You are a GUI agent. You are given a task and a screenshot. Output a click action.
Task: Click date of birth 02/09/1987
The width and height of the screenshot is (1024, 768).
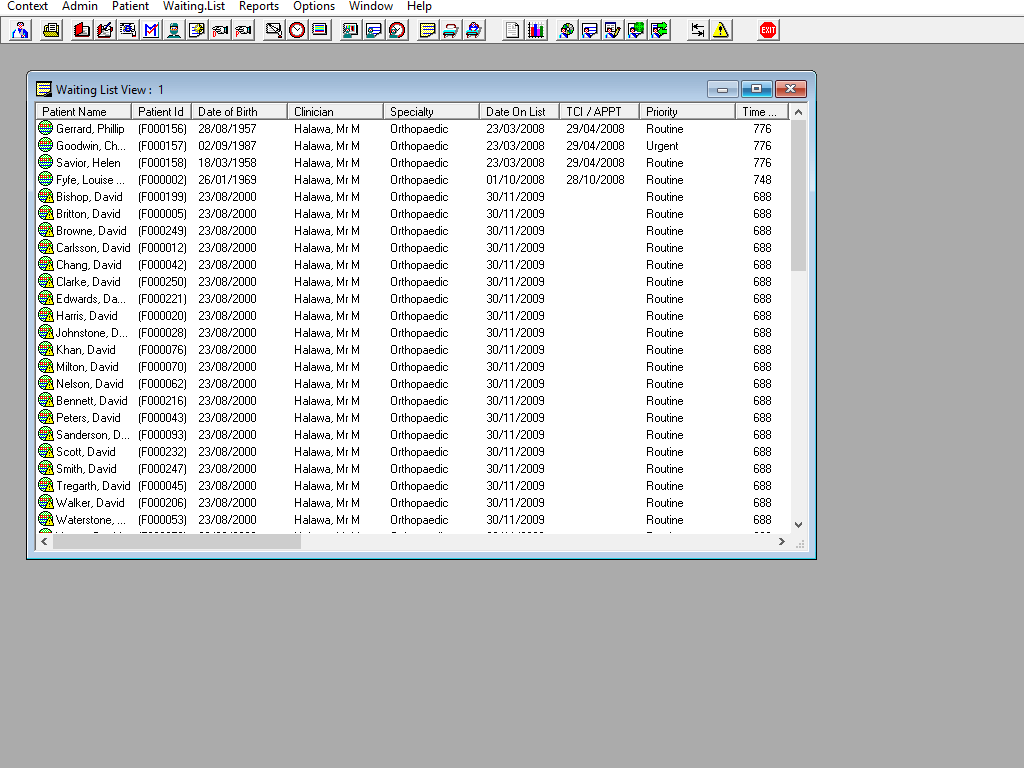coord(227,146)
